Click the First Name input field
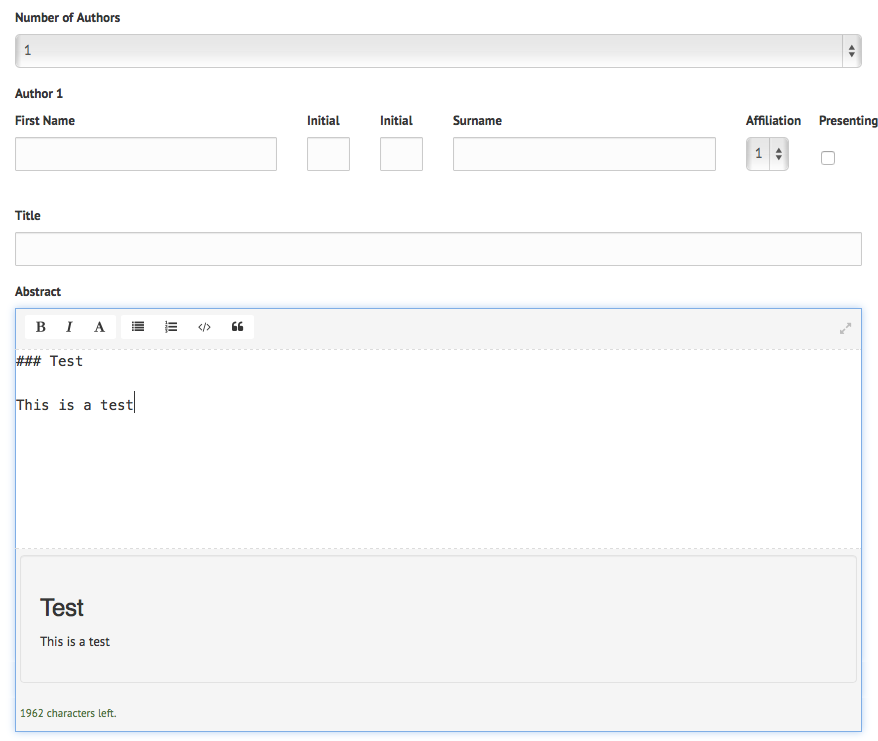The width and height of the screenshot is (878, 741). point(146,154)
